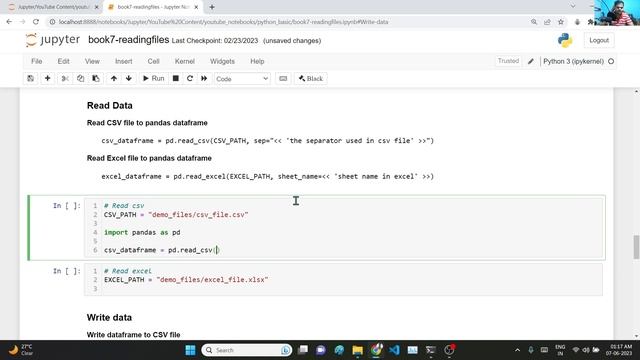Interrupt the kernel with stop icon
This screenshot has width=640, height=360.
(176, 78)
